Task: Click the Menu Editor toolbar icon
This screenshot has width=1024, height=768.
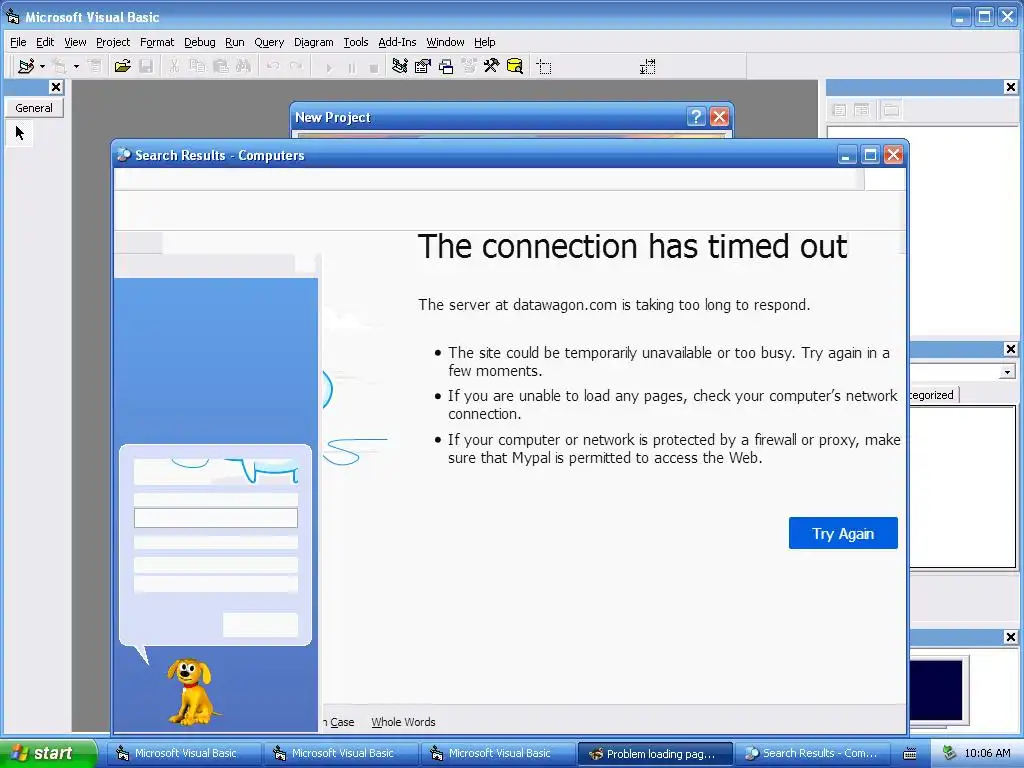Action: 95,66
